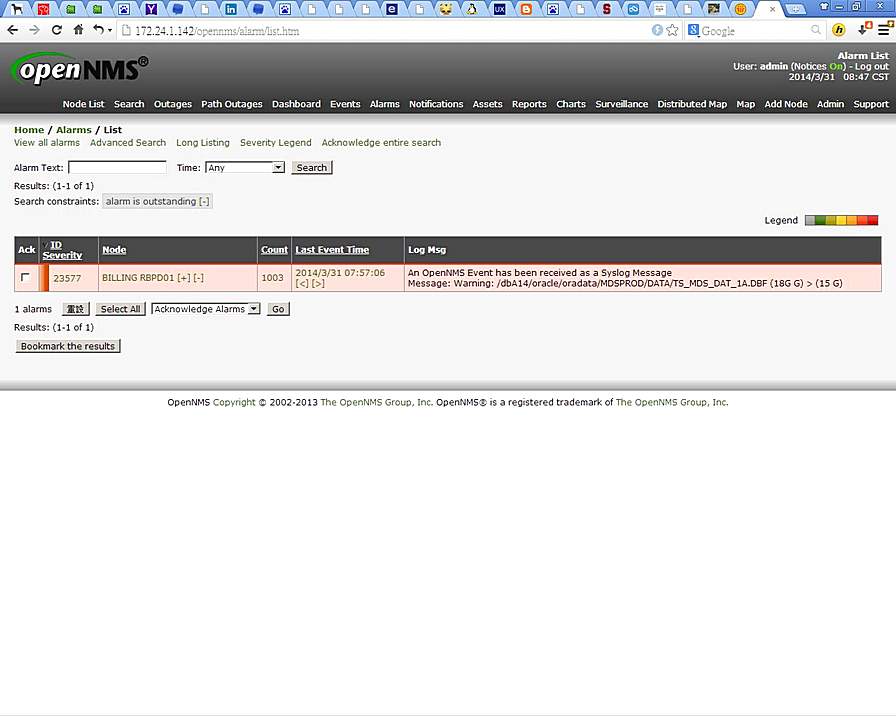
Task: Open Distributed Map in the navigation bar
Action: (x=692, y=104)
